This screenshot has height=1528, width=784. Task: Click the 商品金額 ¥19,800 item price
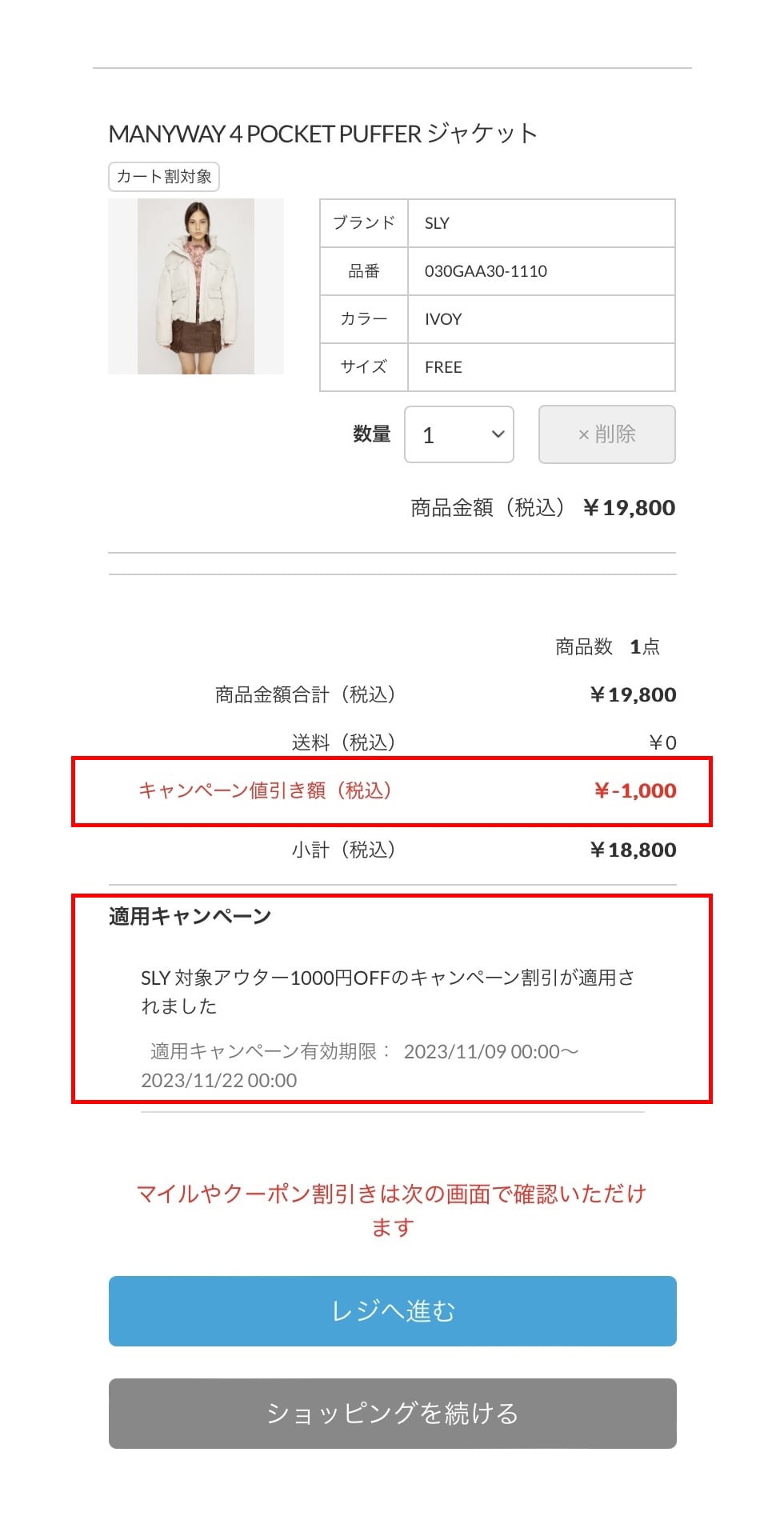(629, 508)
